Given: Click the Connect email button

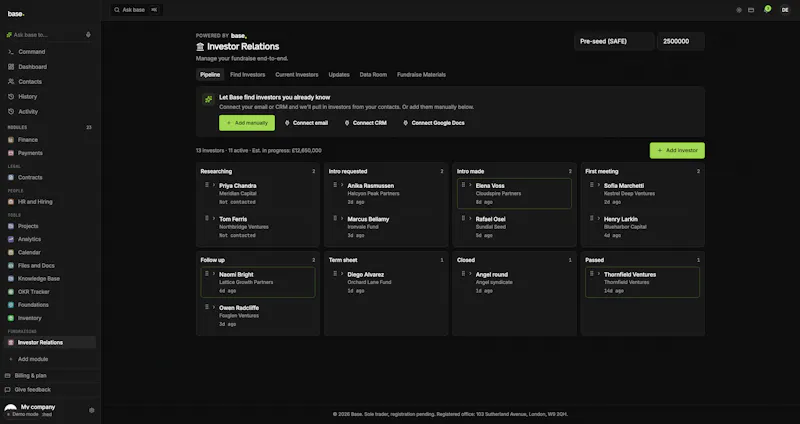Looking at the screenshot, I should coord(306,123).
